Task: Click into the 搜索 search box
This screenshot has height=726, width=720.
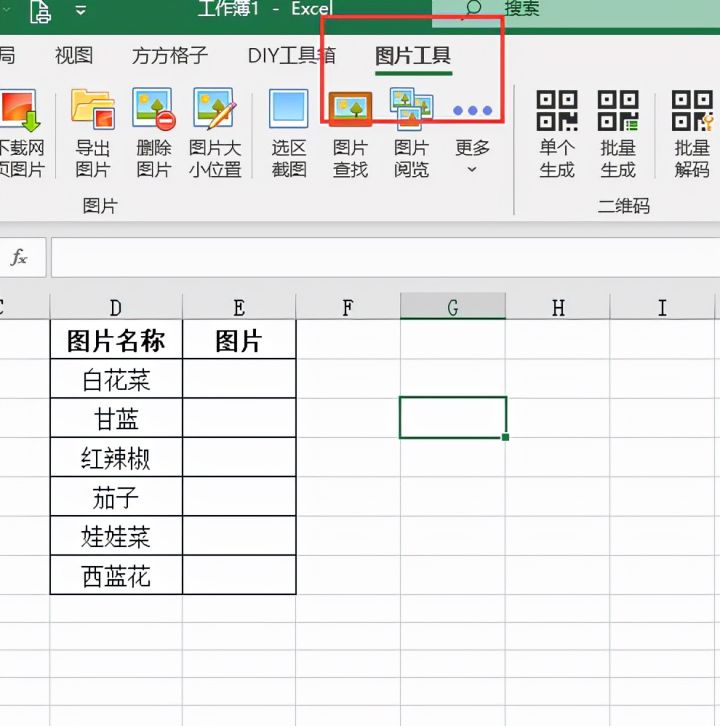Action: click(576, 13)
